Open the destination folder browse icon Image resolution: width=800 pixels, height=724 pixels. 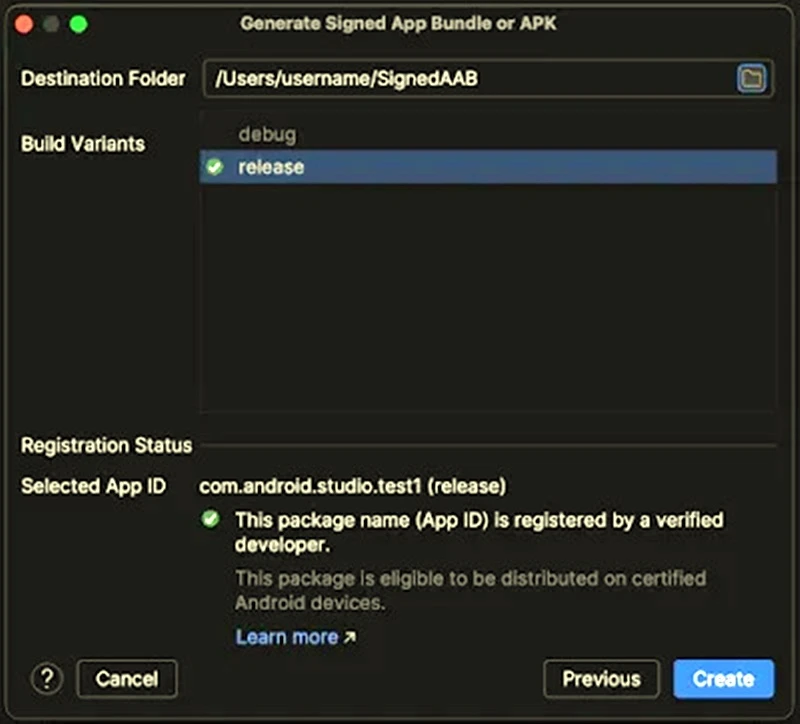tap(751, 79)
